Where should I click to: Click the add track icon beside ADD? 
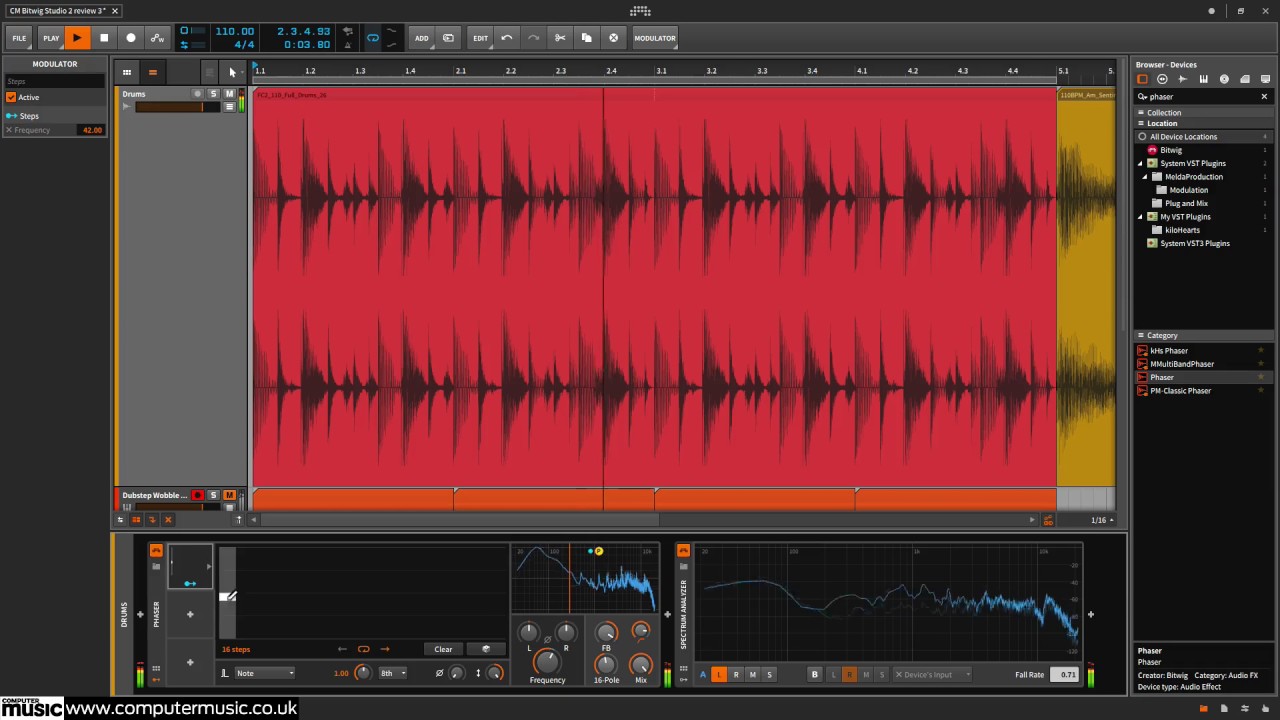click(x=448, y=38)
